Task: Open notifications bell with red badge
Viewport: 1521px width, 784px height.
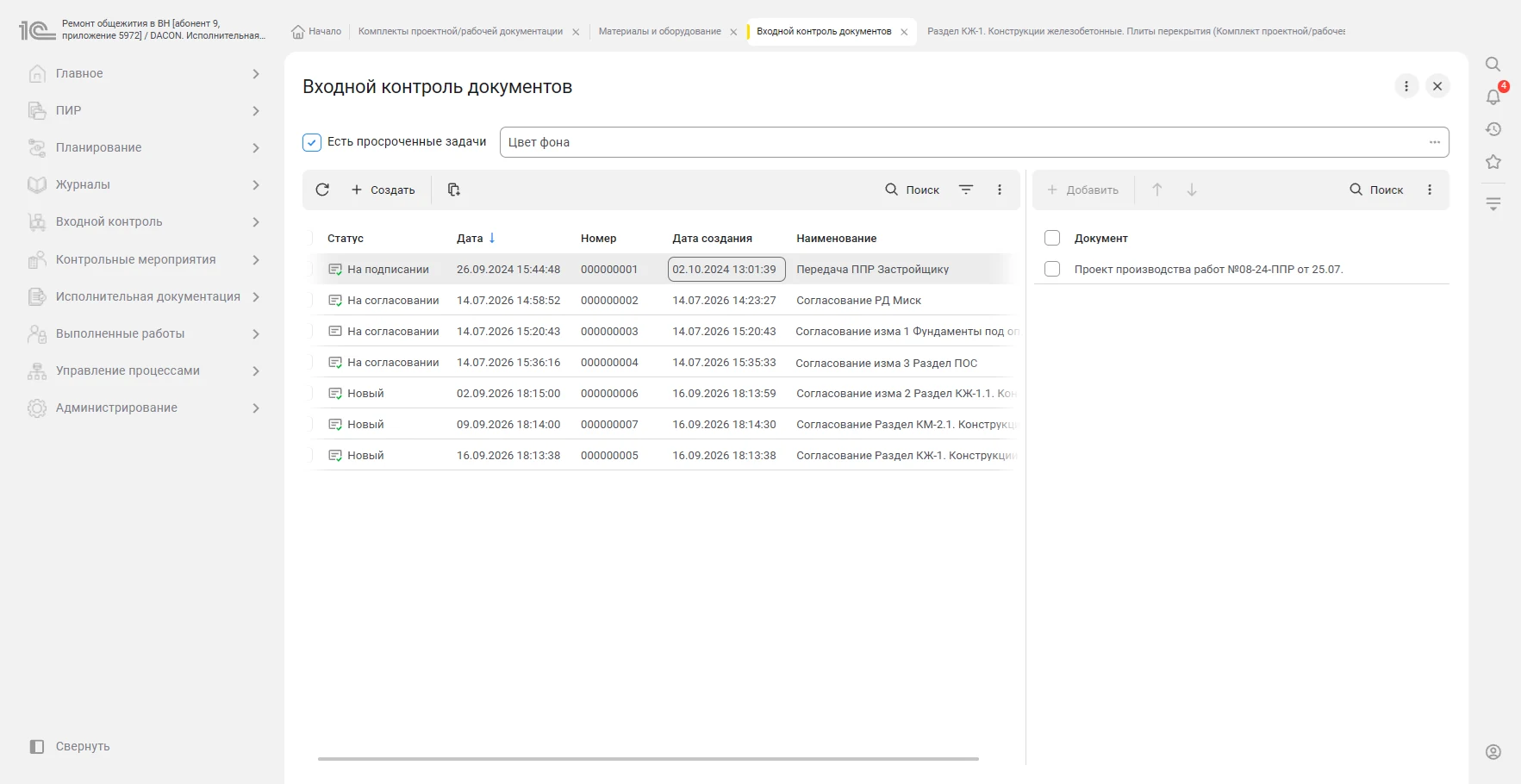Action: coord(1494,96)
